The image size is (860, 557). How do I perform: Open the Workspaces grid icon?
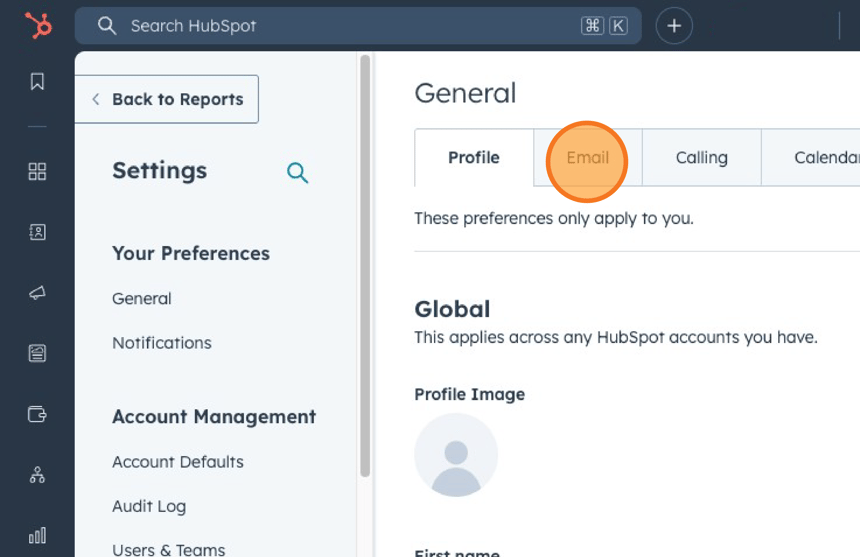point(37,172)
